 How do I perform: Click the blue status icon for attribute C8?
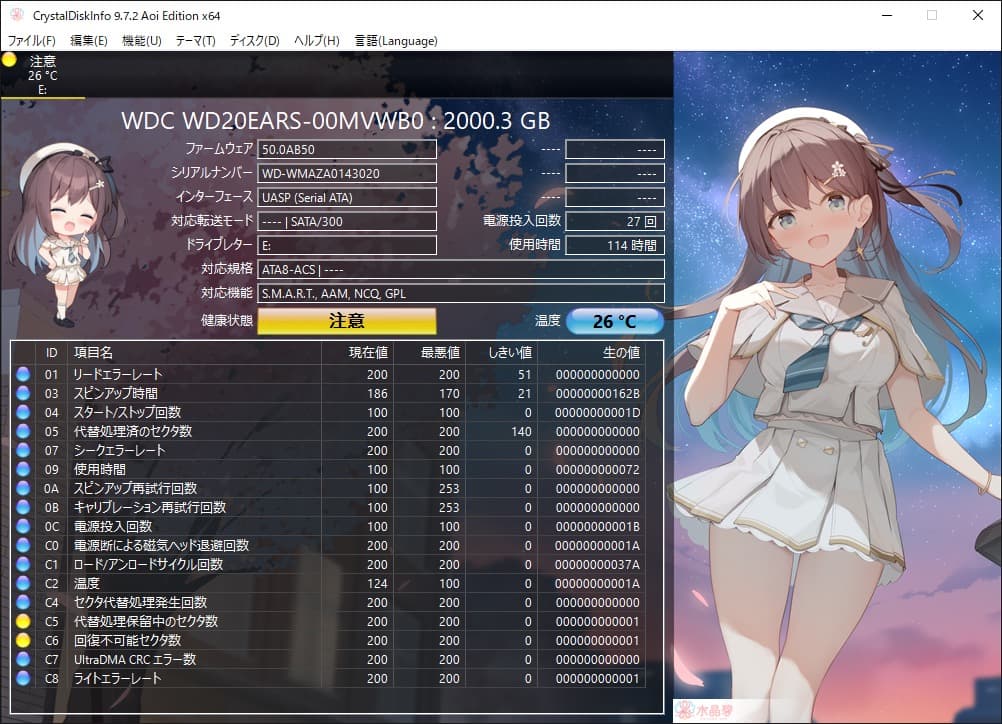tap(23, 678)
